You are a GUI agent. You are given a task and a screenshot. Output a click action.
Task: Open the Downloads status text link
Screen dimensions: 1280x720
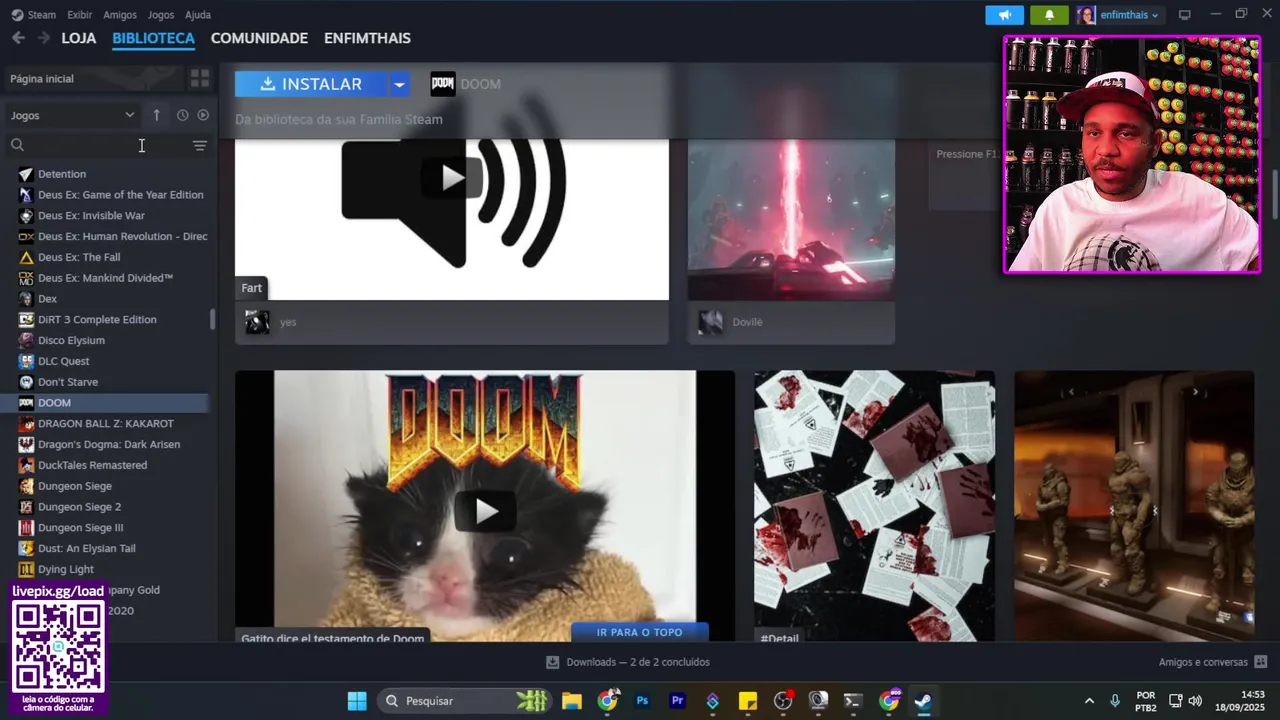click(638, 662)
